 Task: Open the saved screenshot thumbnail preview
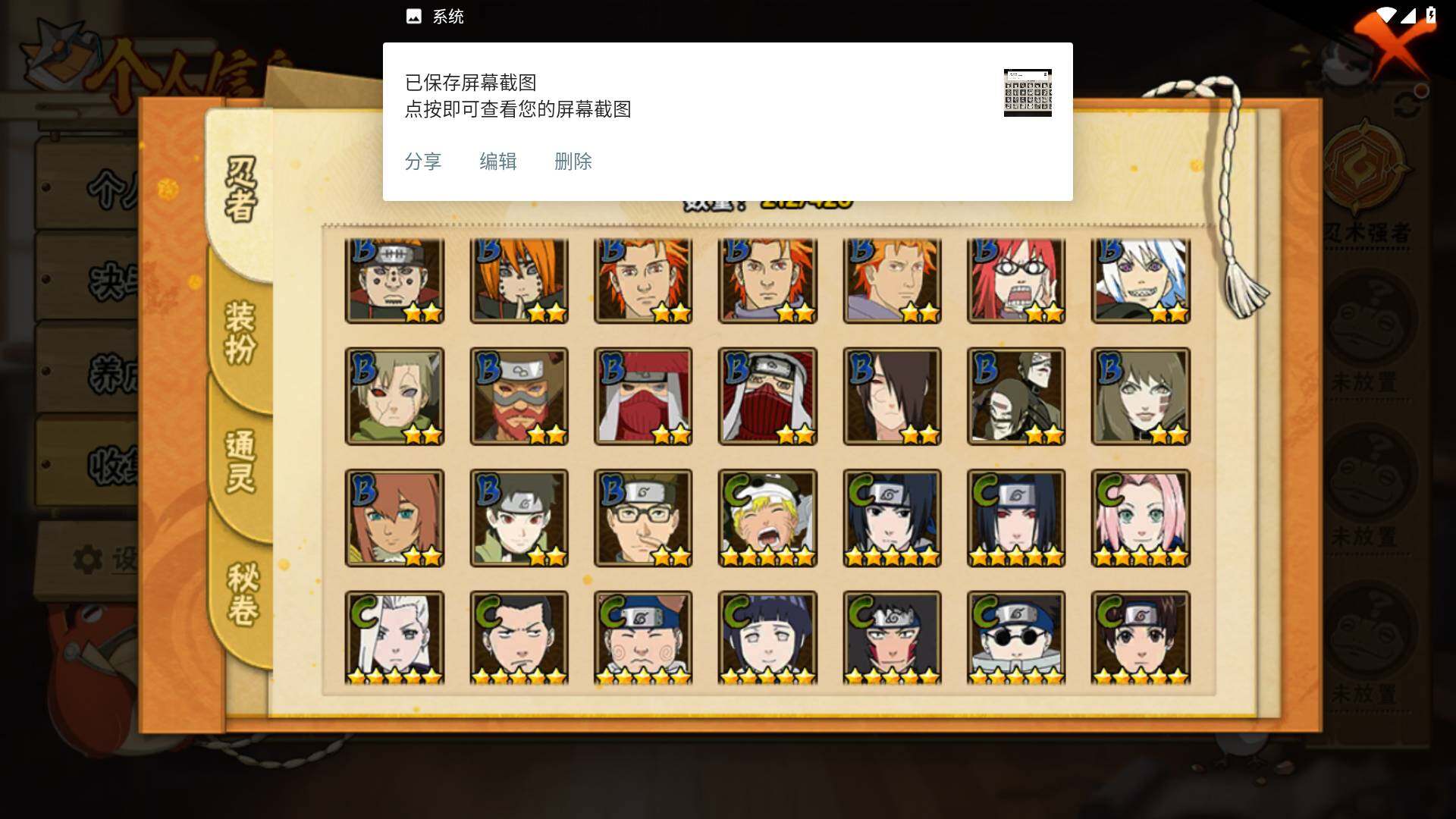1028,93
